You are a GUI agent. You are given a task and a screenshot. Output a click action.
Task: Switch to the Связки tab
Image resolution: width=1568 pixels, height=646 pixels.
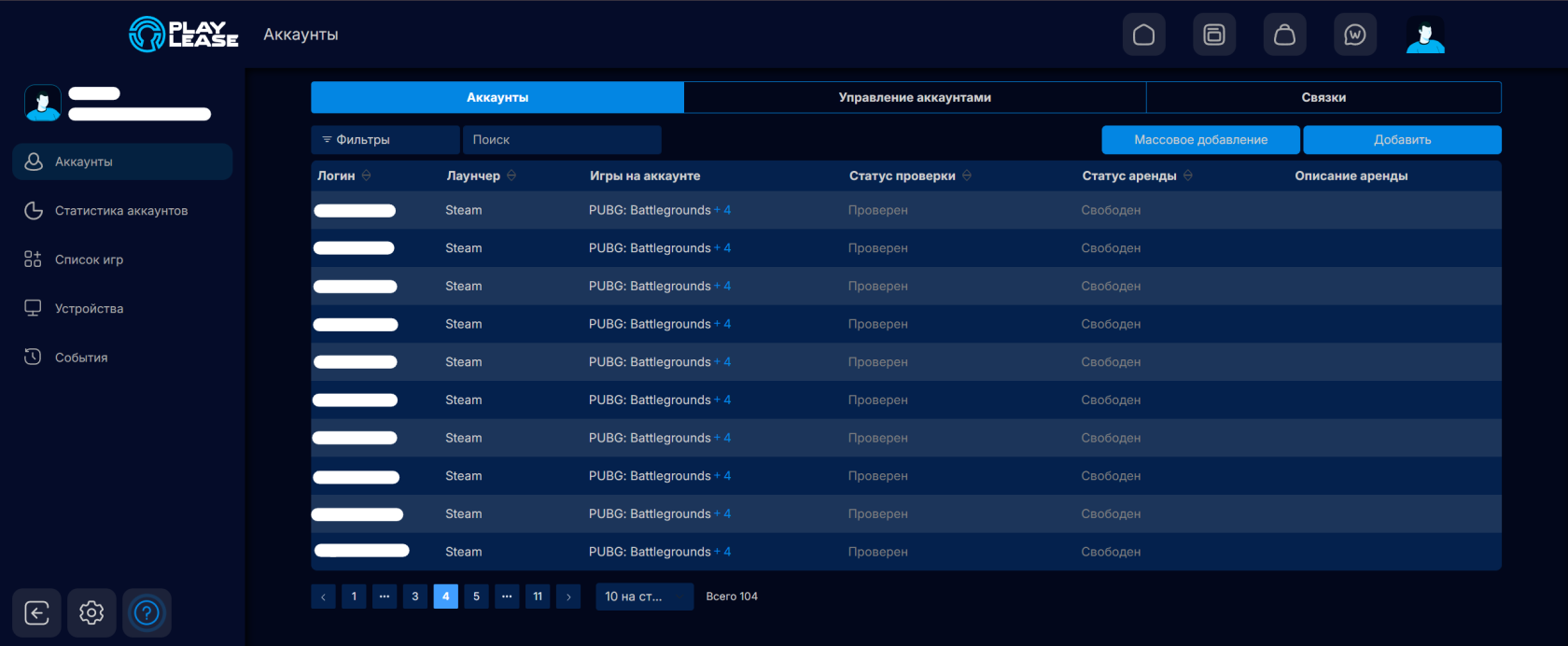coord(1323,97)
